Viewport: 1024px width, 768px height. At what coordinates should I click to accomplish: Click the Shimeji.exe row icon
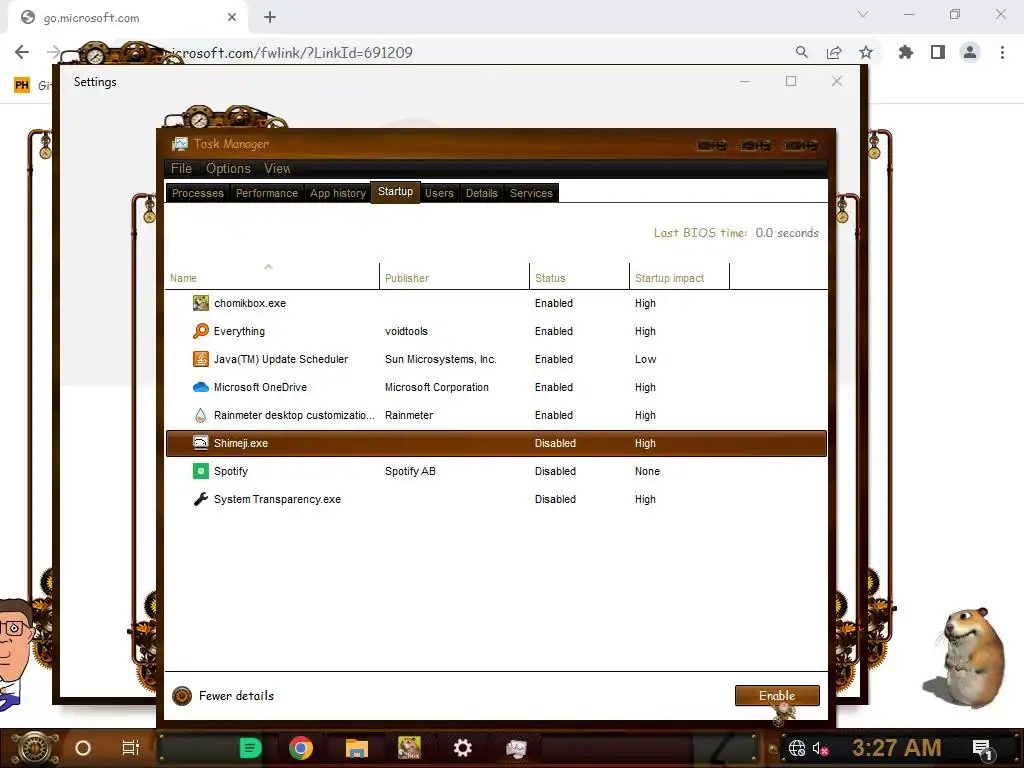pos(200,443)
